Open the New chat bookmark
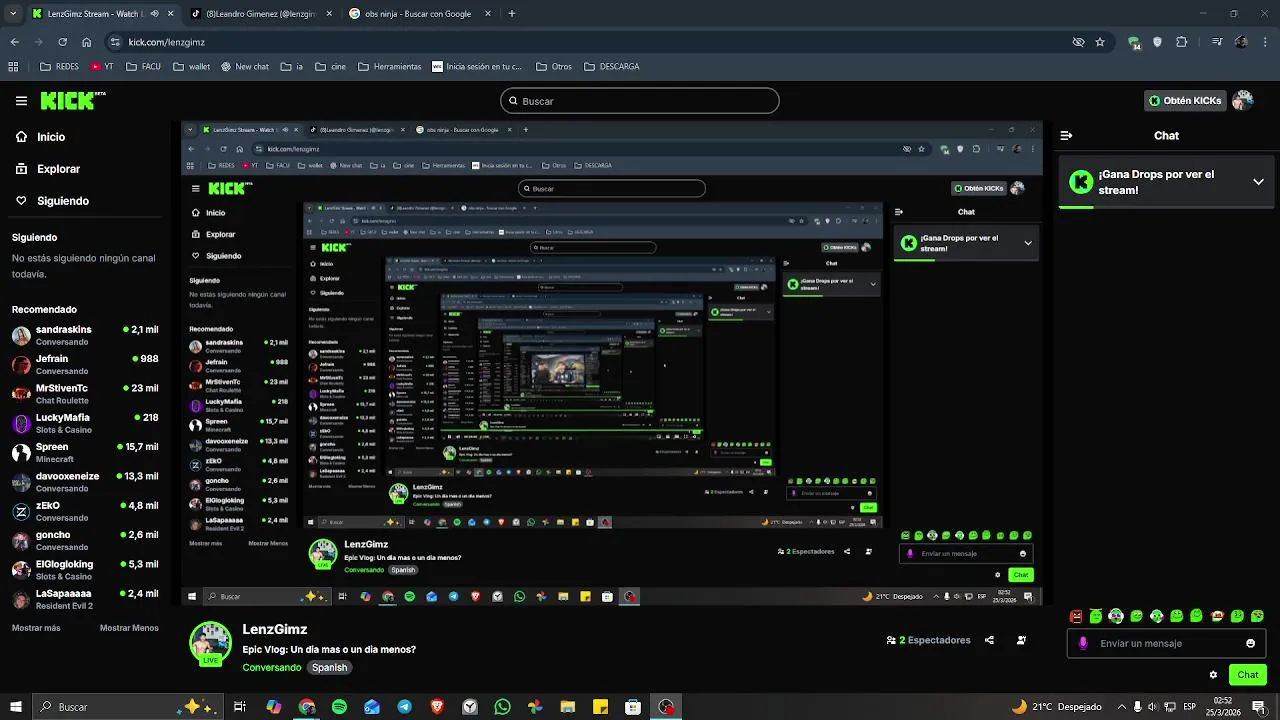The width and height of the screenshot is (1280, 720). (x=243, y=67)
